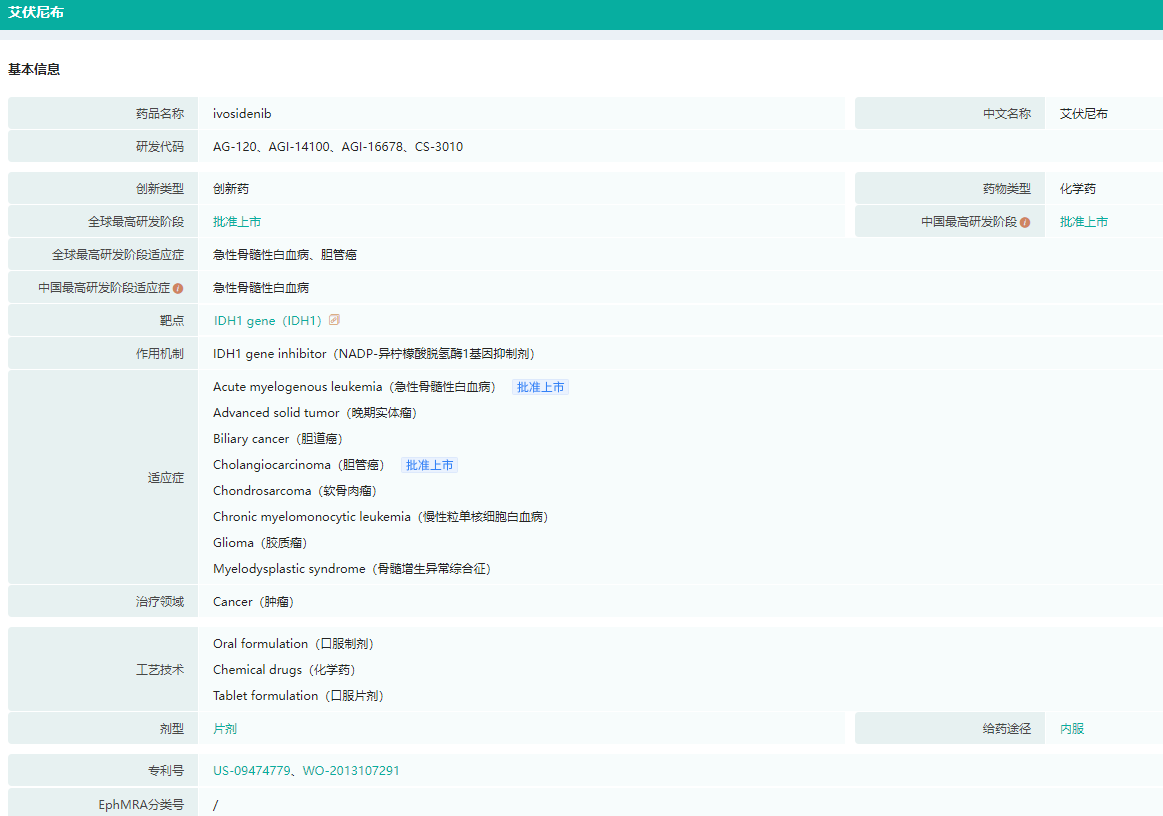Click the 艾伏尼布 title in header bar
The height and width of the screenshot is (816, 1163).
[36, 13]
